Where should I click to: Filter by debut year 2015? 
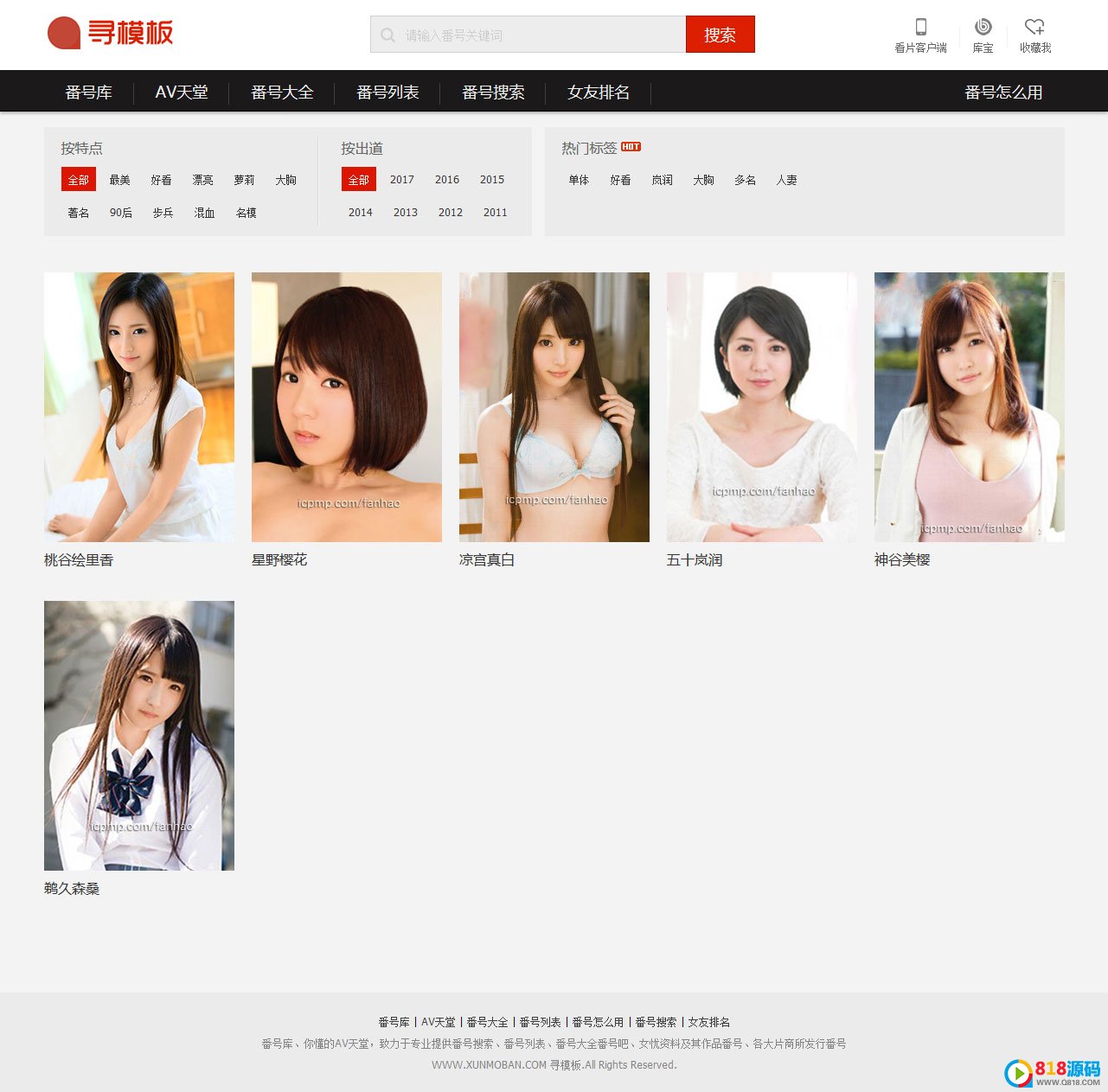[492, 180]
